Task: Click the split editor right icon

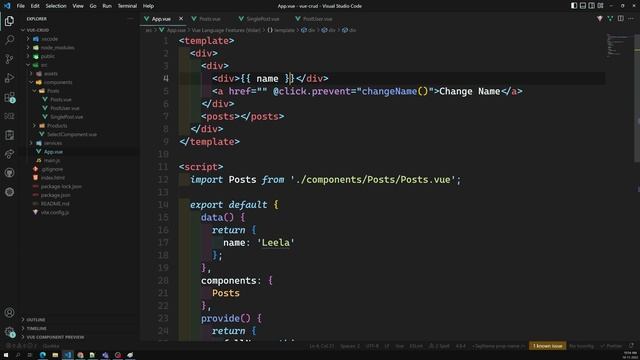Action: (620, 19)
